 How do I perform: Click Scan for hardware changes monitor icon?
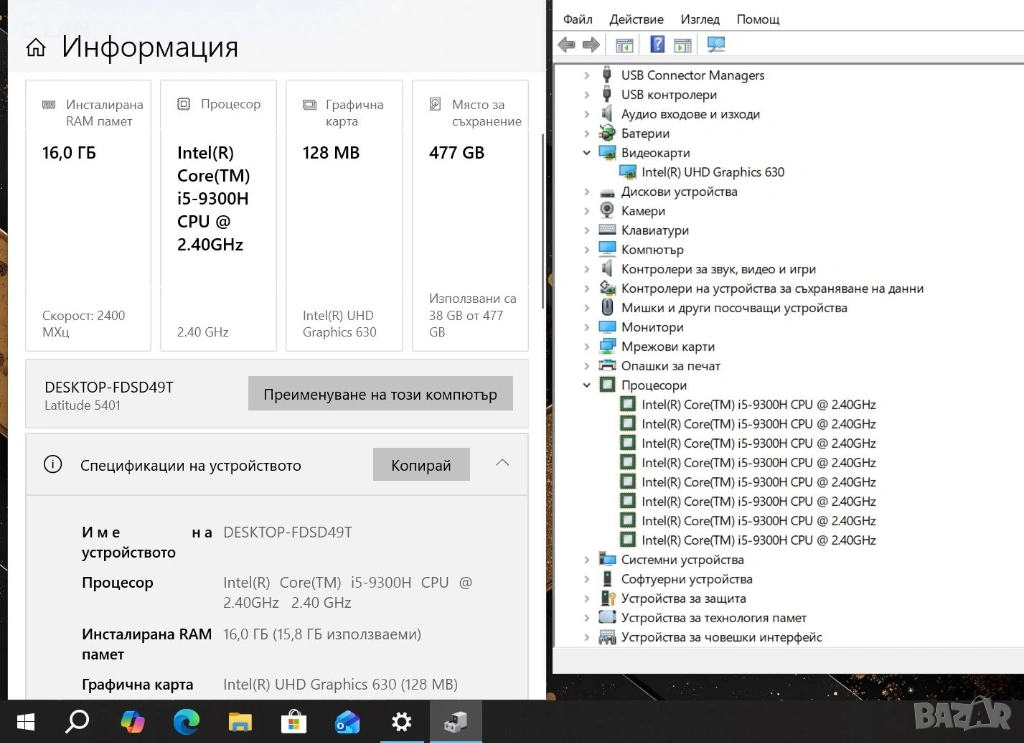pyautogui.click(x=716, y=44)
